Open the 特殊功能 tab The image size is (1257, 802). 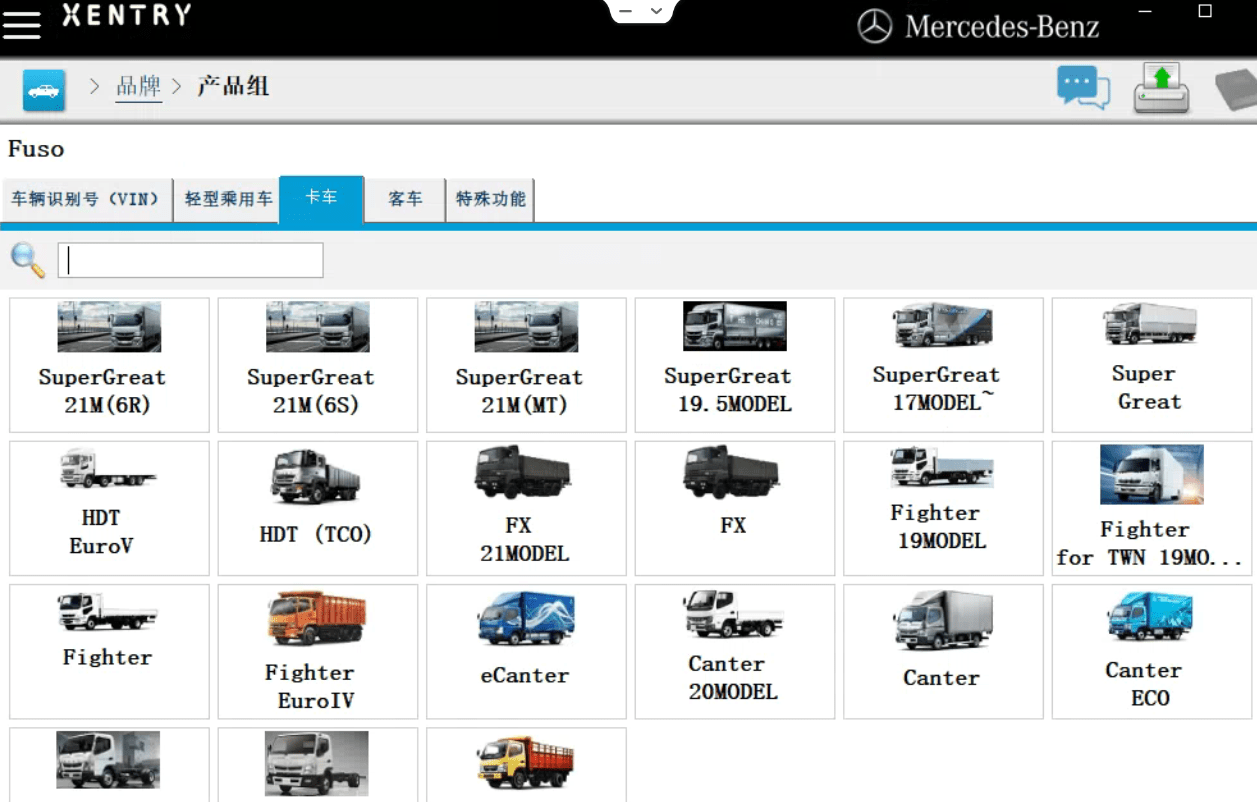tap(489, 199)
